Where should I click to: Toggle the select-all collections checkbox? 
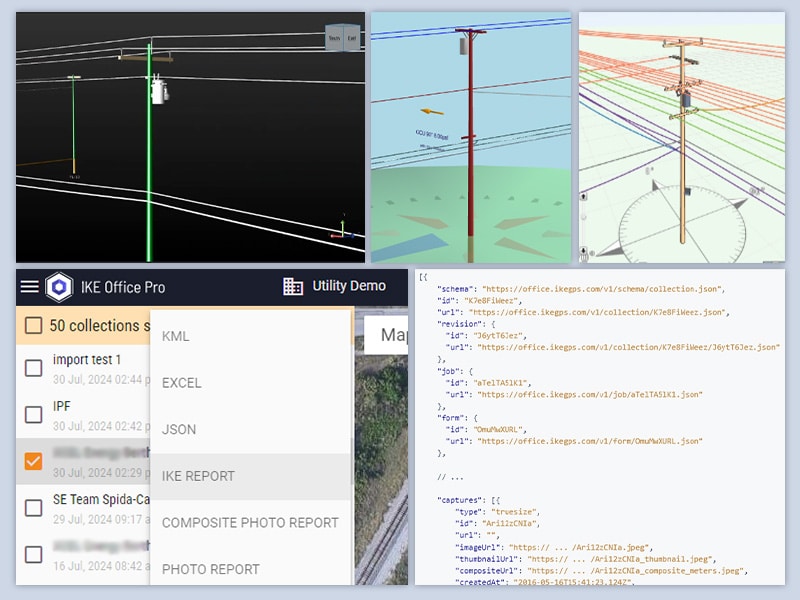(x=33, y=325)
